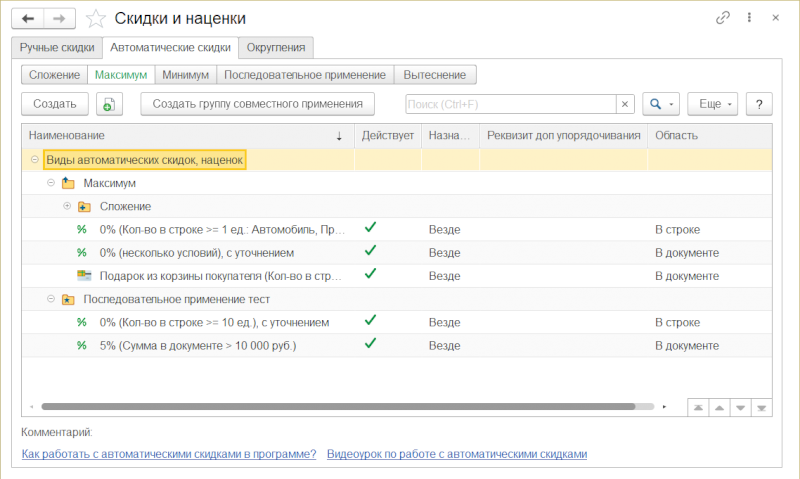The image size is (800, 479).
Task: Select the Вытеснение mode tab
Action: pyautogui.click(x=435, y=75)
